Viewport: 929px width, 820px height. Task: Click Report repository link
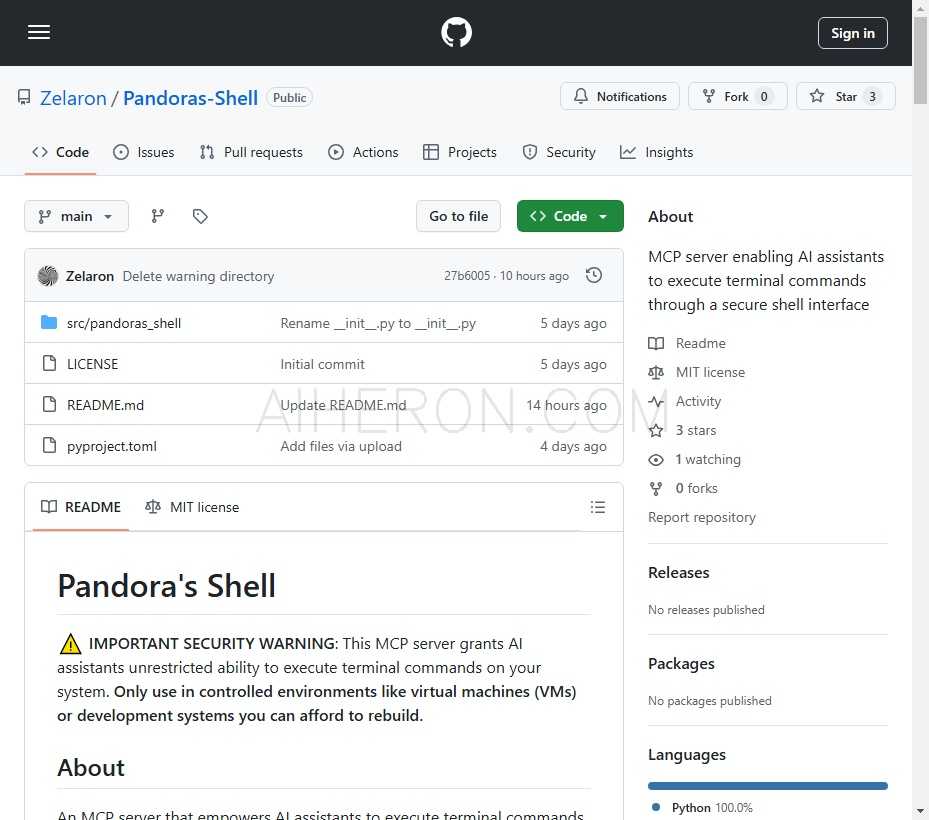click(702, 518)
